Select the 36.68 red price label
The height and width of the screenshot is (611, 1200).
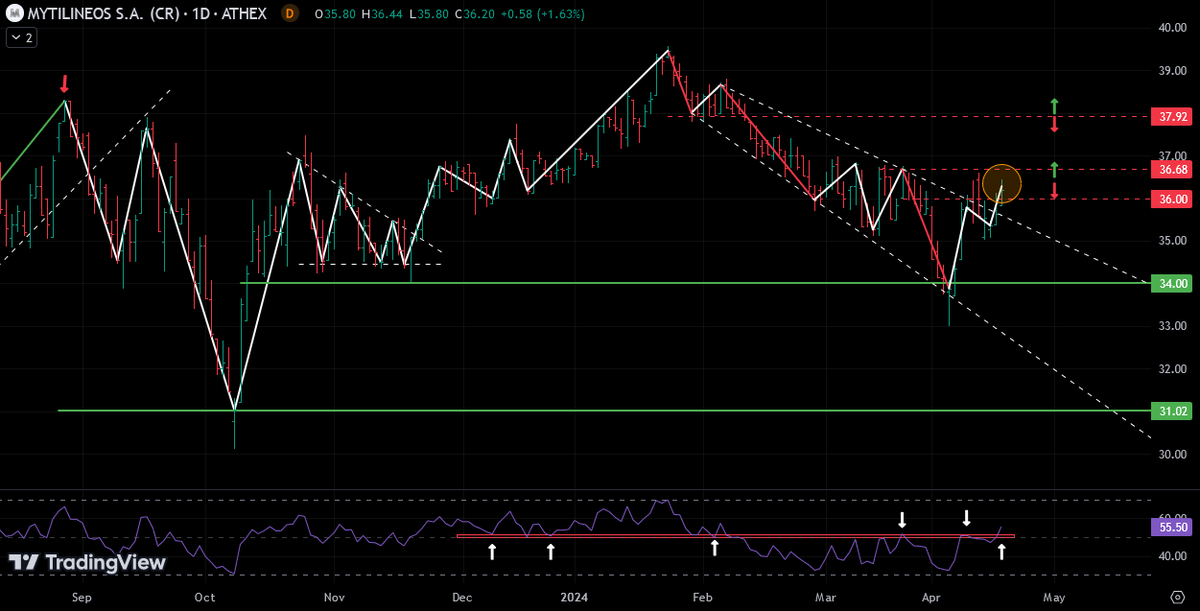coord(1169,170)
